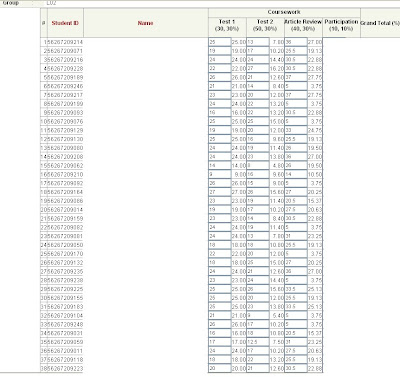400x377 pixels.
Task: Open student 56267209214 in row 1
Action: (x=65, y=42)
